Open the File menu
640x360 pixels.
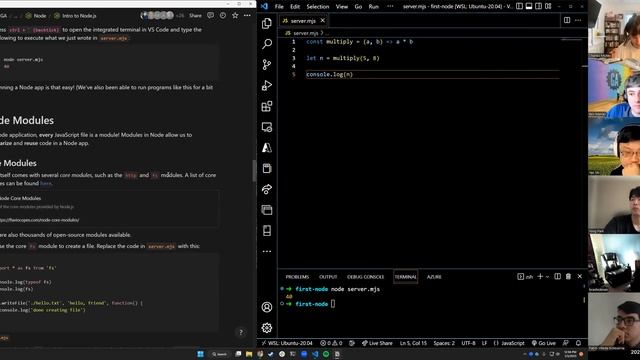[279, 7]
